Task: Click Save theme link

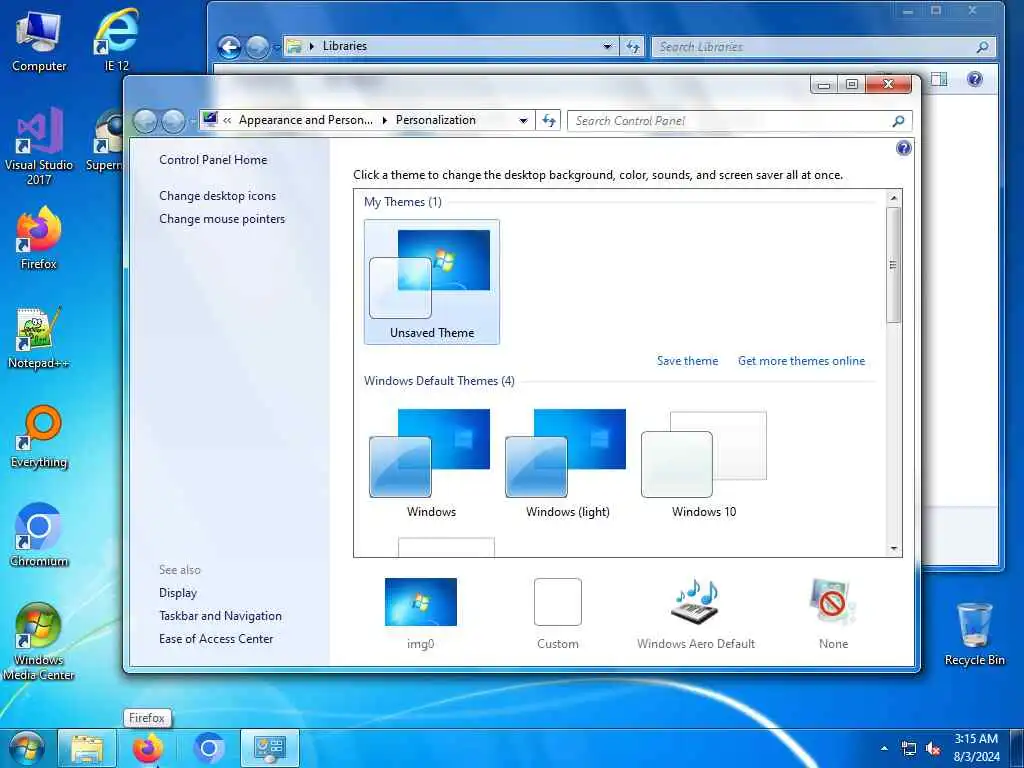Action: [687, 361]
